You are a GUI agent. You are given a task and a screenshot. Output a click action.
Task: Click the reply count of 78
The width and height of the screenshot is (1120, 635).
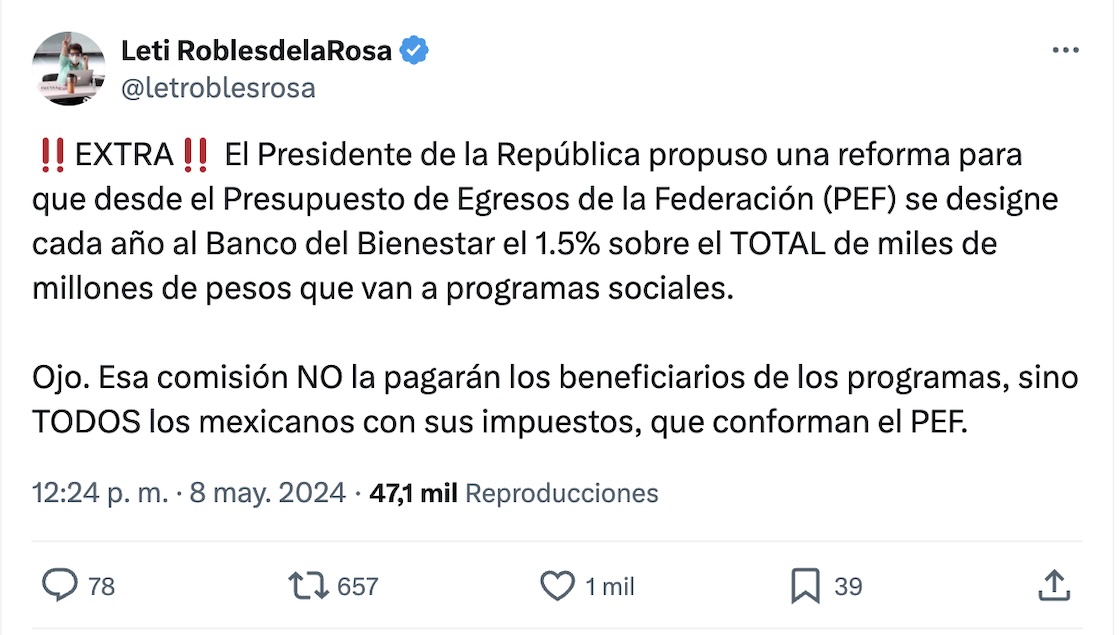pos(102,586)
